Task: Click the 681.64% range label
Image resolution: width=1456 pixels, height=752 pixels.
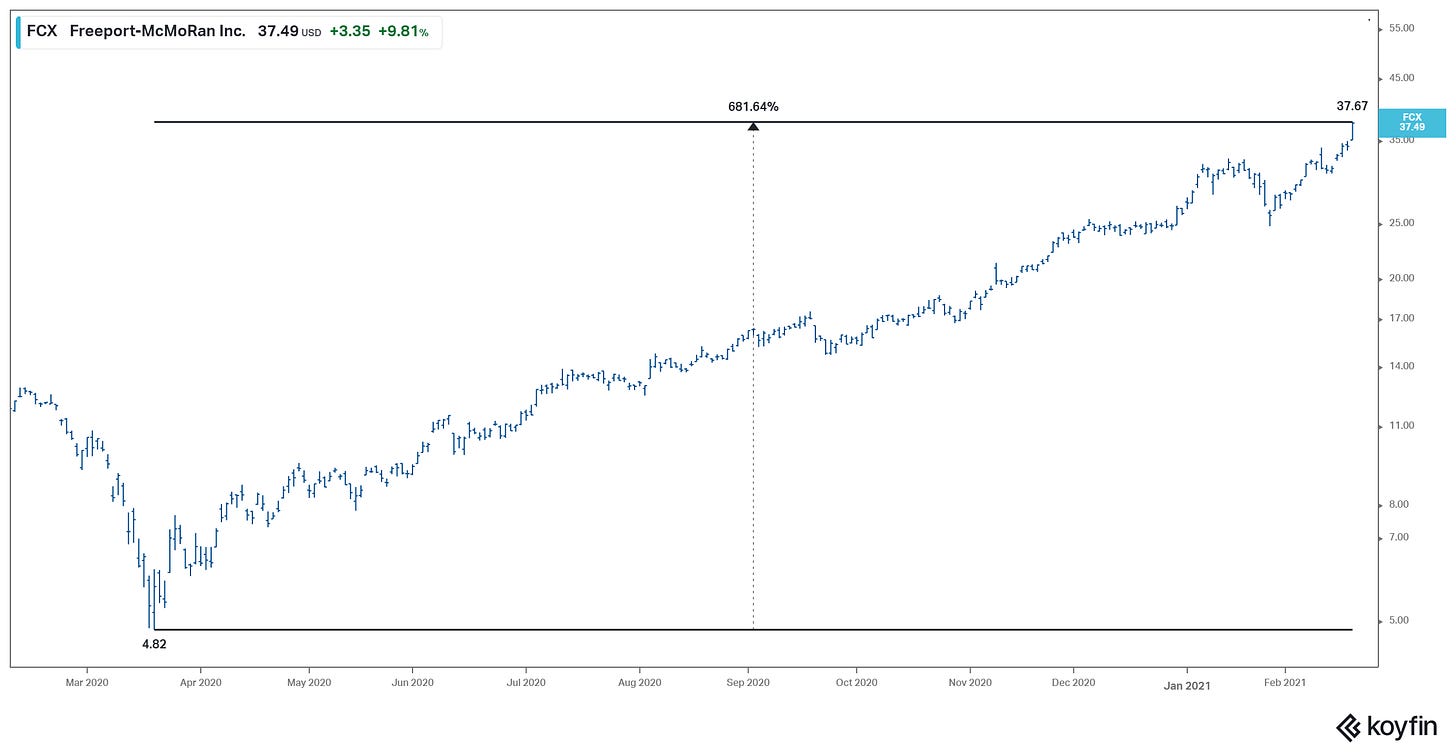Action: pos(753,106)
